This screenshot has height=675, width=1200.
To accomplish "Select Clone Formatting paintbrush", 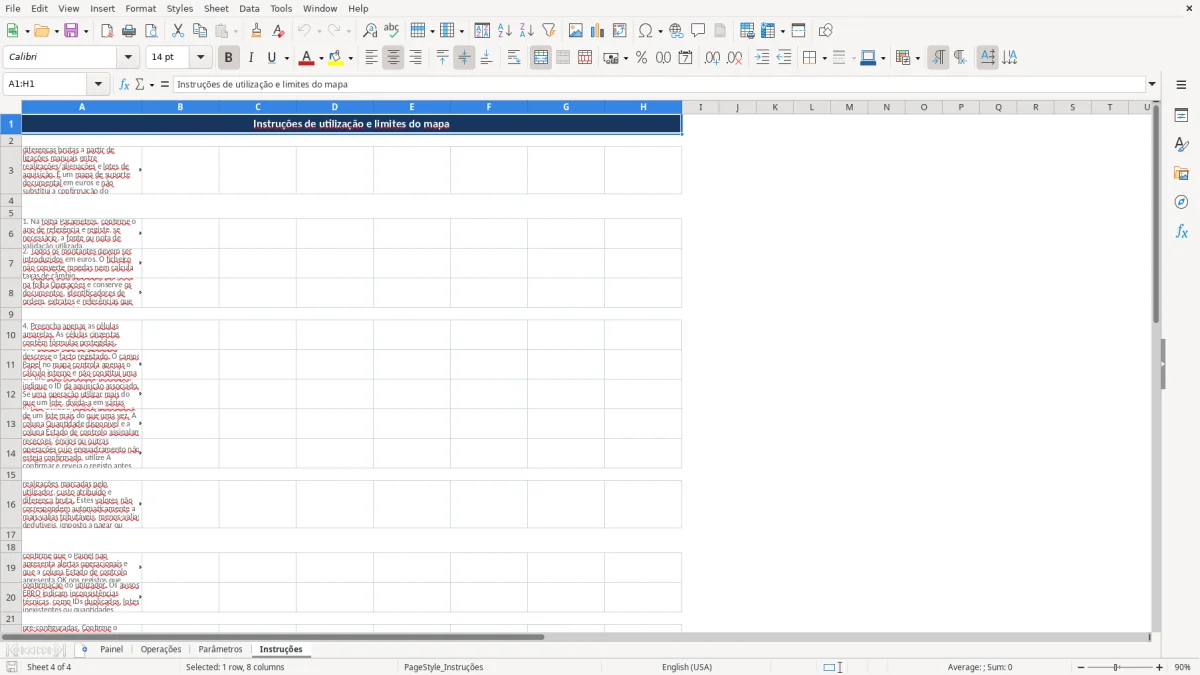I will pos(257,31).
